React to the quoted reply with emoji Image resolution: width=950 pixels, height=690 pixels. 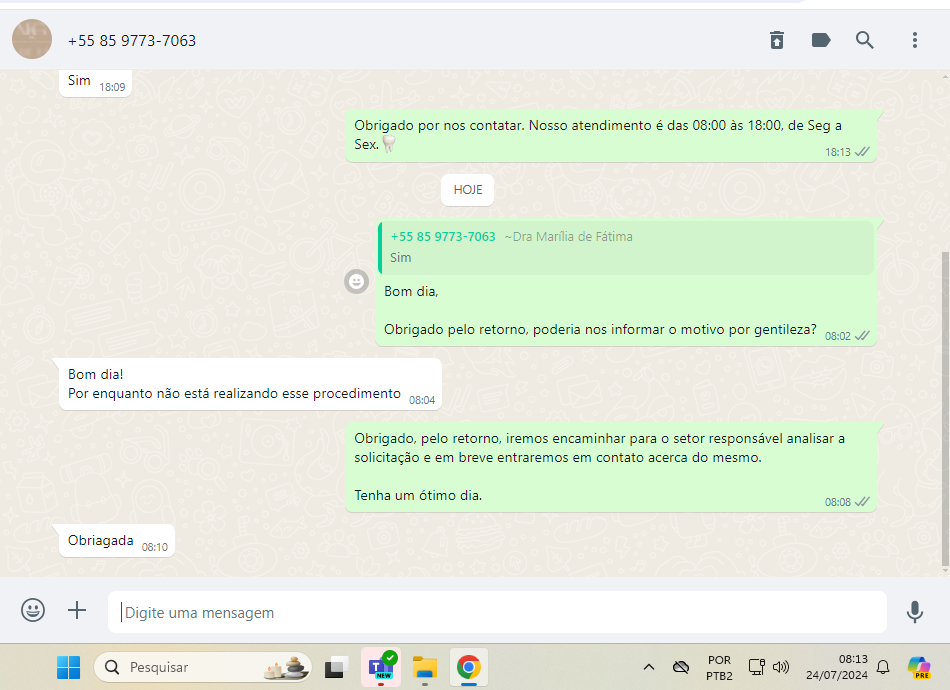(356, 282)
